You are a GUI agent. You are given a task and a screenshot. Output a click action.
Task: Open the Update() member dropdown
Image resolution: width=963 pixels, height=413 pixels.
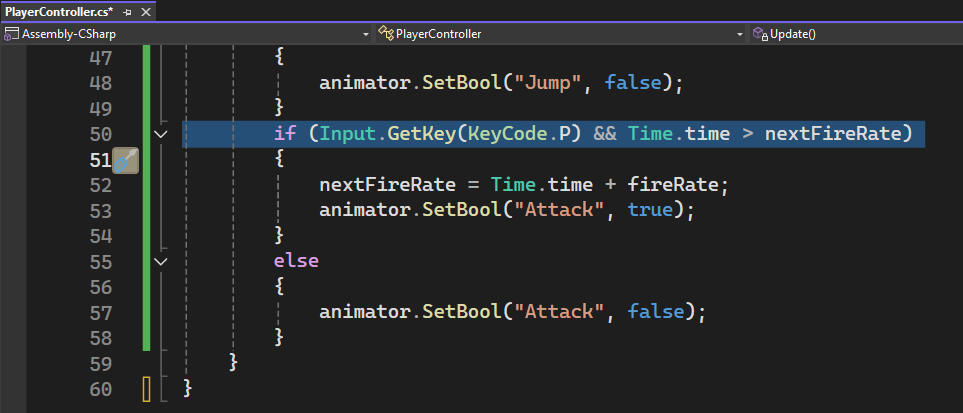955,34
